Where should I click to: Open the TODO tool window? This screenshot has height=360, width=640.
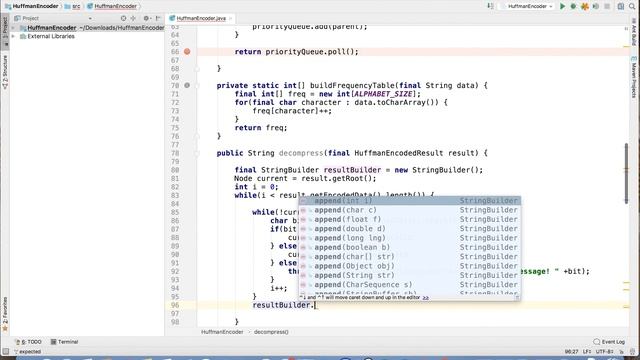(29, 342)
